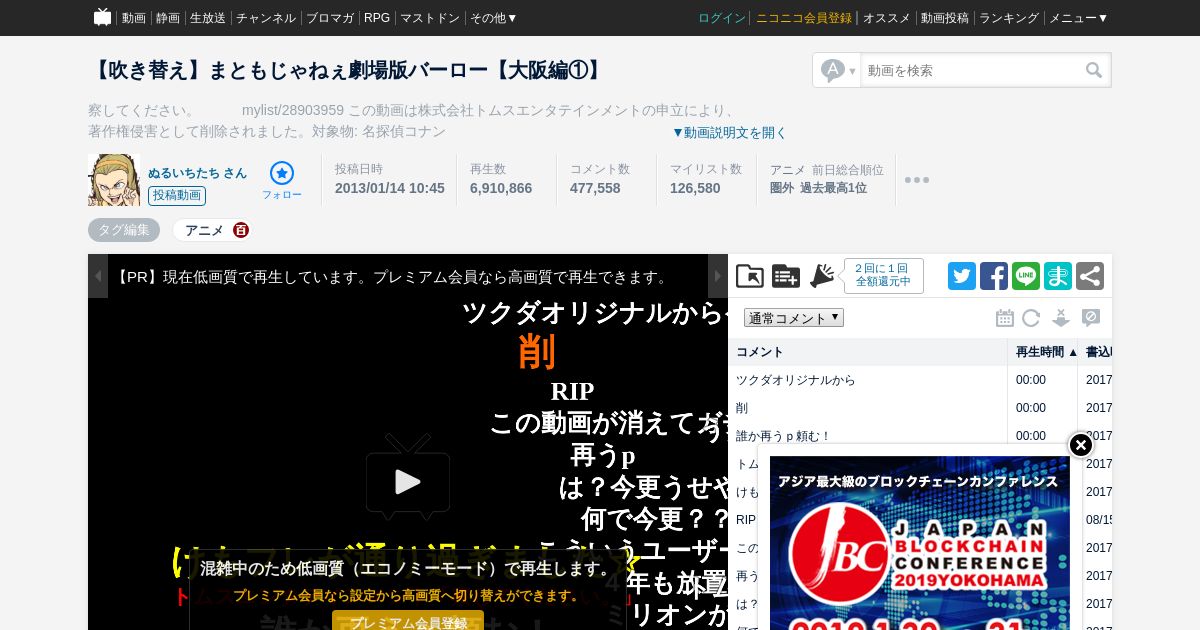Open the more info three-dots icon

coord(917,180)
